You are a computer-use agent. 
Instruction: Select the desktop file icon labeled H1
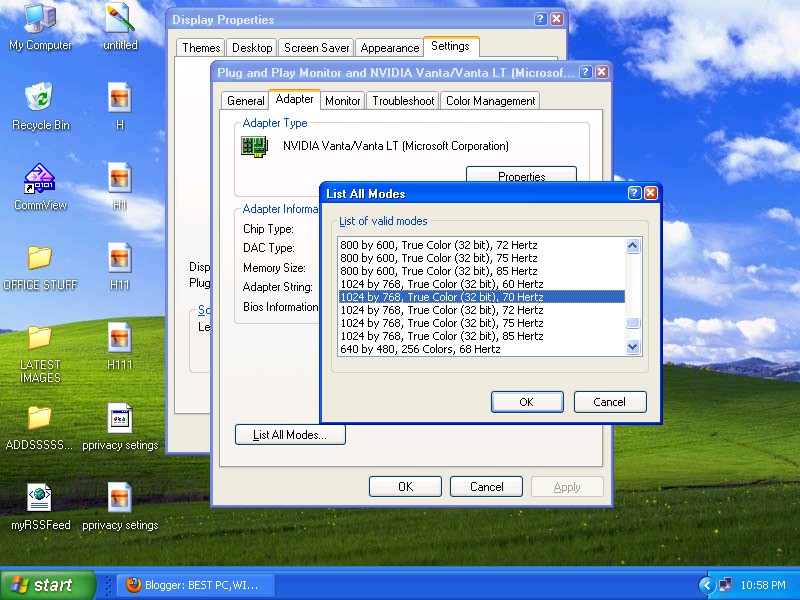pos(120,177)
